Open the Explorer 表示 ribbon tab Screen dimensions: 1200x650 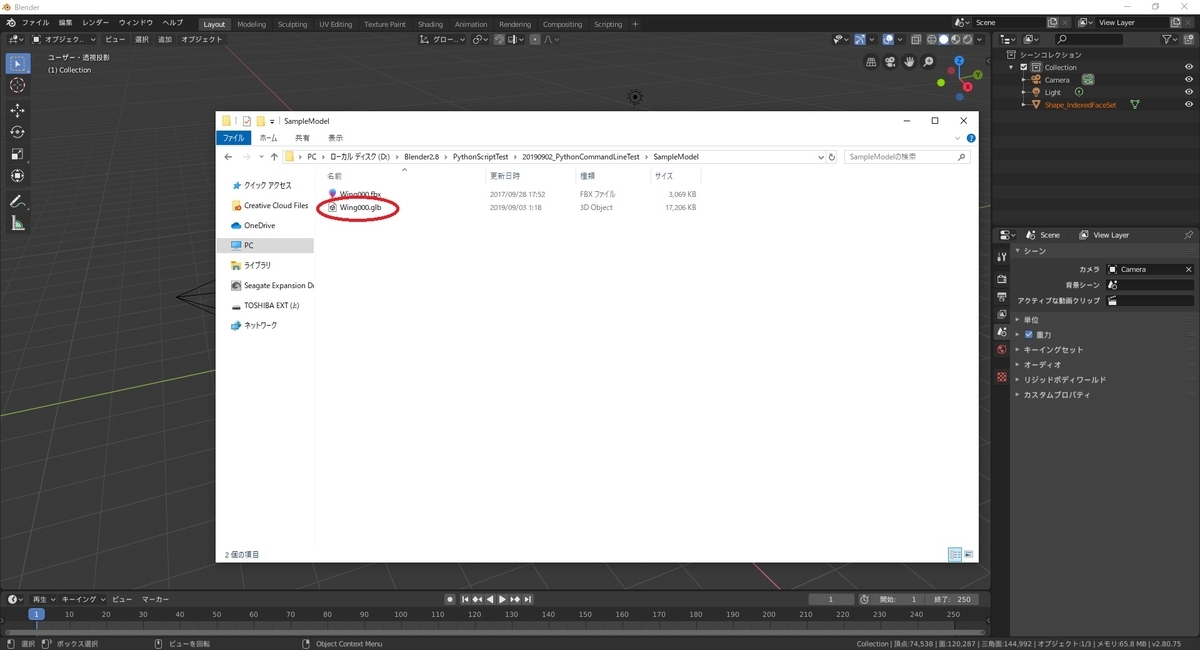pyautogui.click(x=335, y=138)
